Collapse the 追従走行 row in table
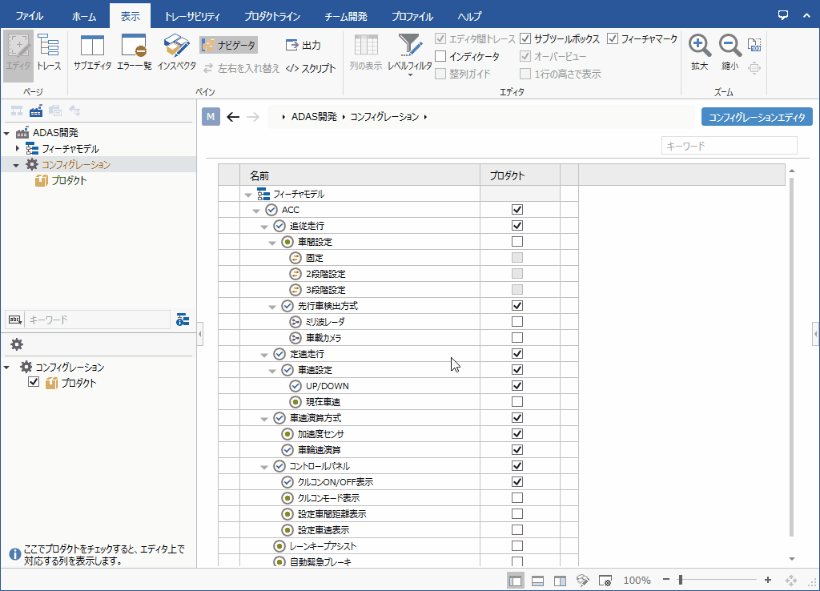This screenshot has height=591, width=820. 265,227
